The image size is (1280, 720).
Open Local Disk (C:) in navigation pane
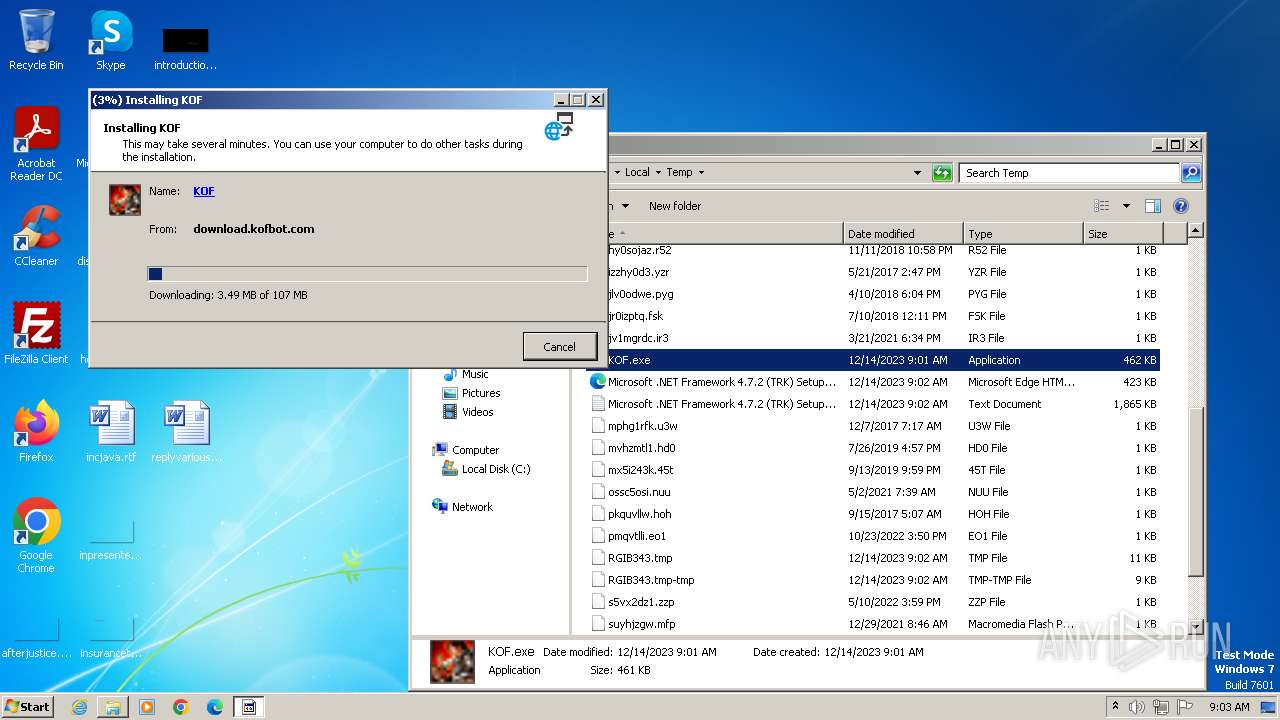[x=487, y=469]
